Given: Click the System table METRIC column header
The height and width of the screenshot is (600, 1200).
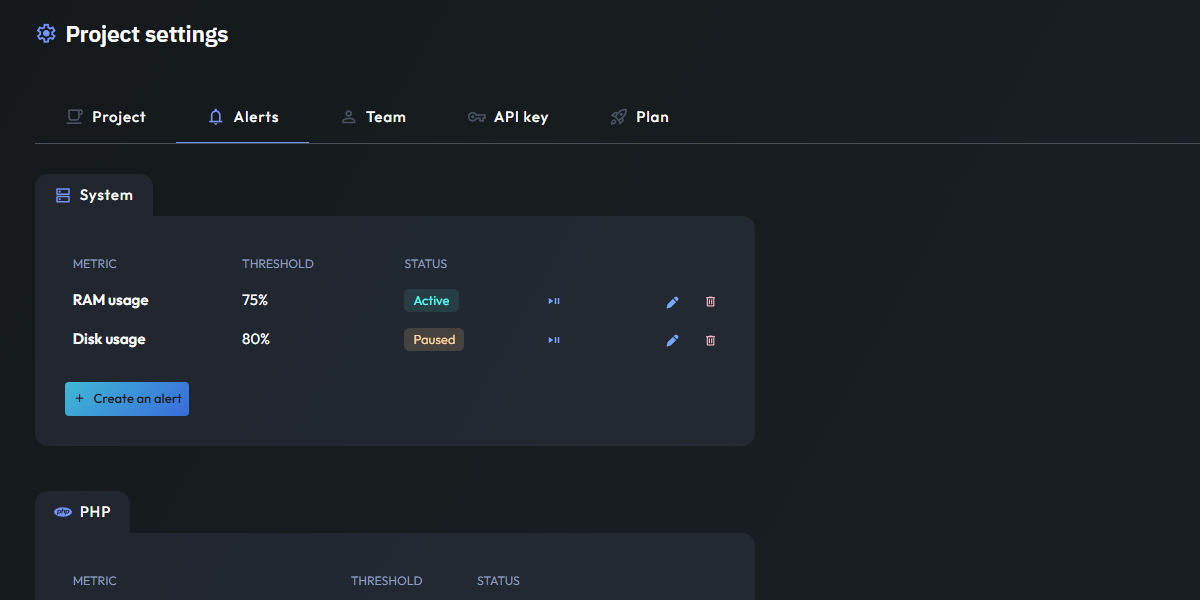Looking at the screenshot, I should (x=95, y=264).
